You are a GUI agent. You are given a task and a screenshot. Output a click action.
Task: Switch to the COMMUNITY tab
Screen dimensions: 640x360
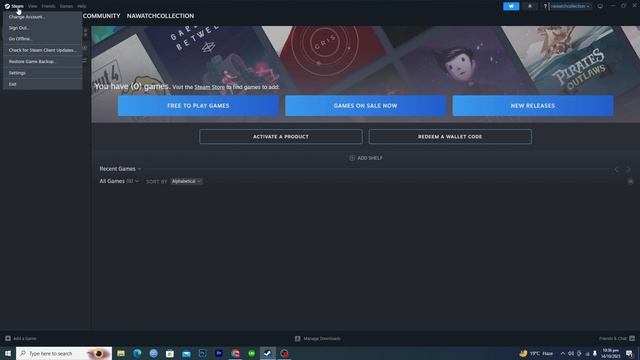101,16
